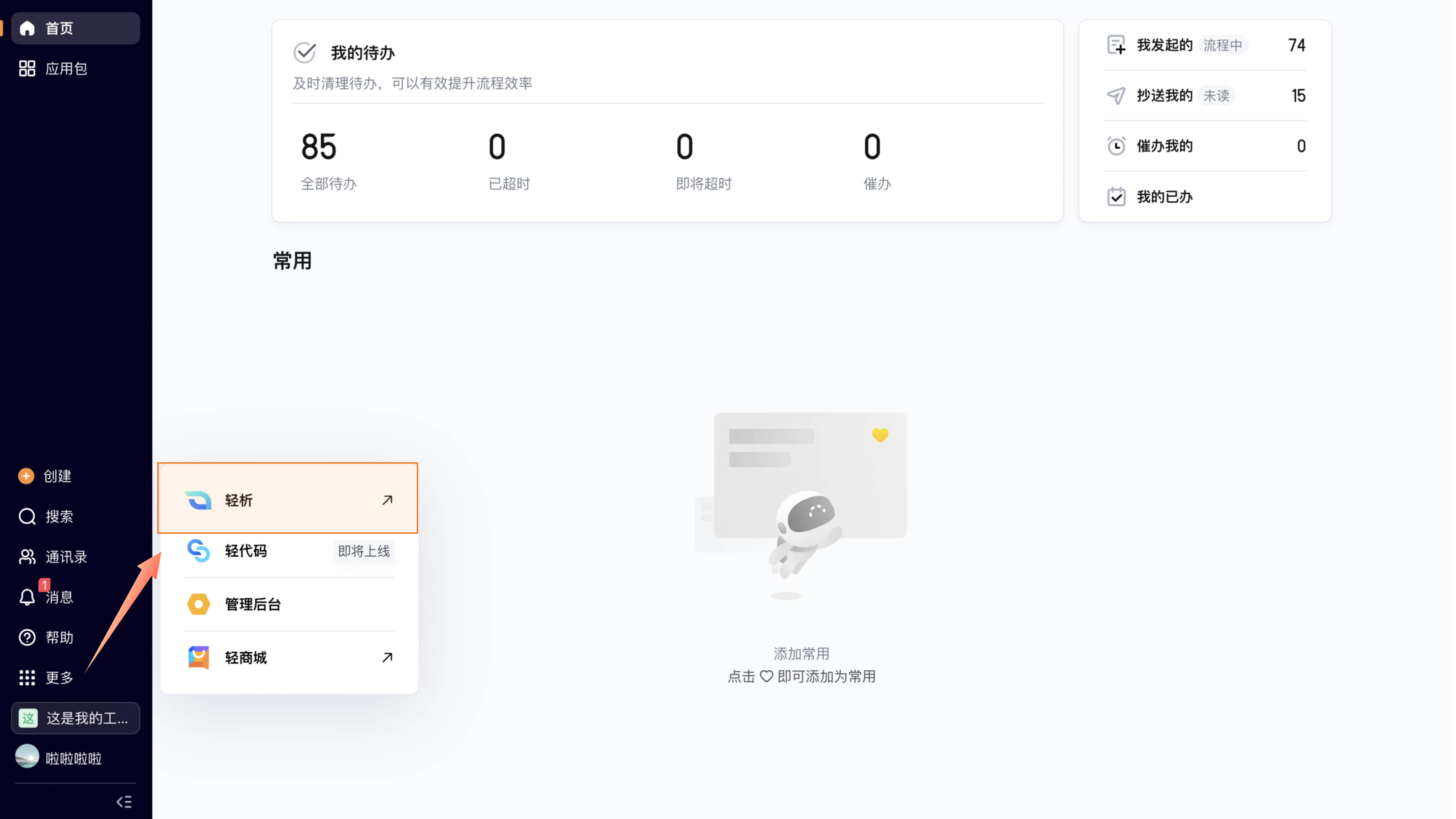Open 帮助 label
The height and width of the screenshot is (819, 1456).
pos(59,638)
